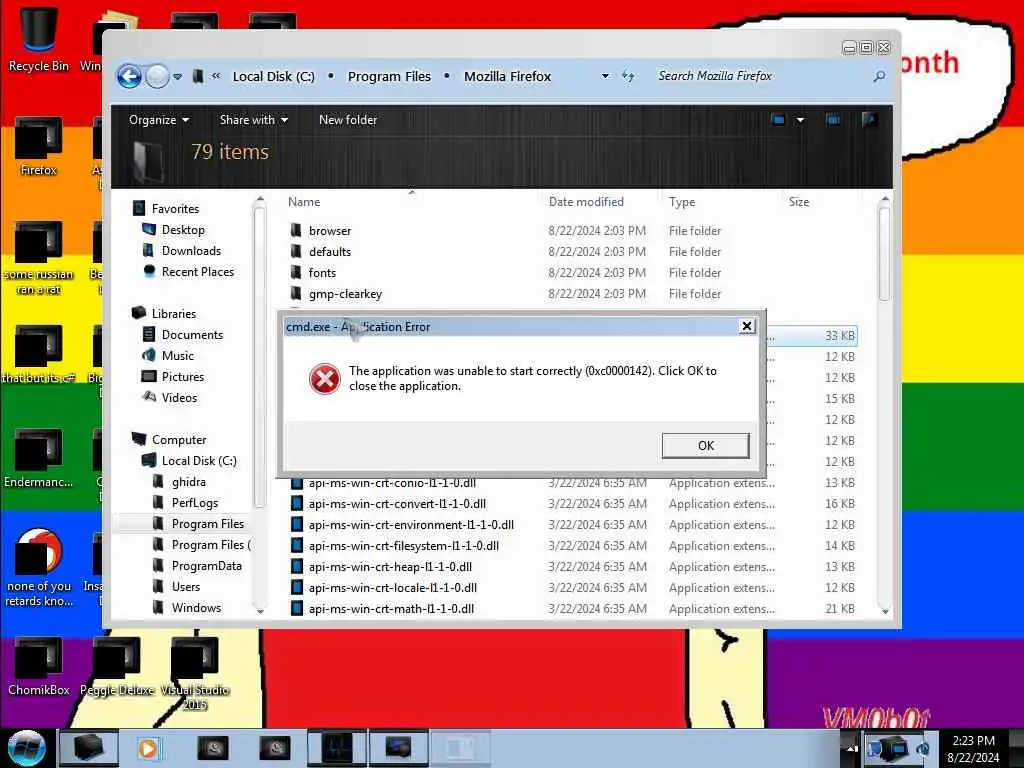Image resolution: width=1024 pixels, height=768 pixels.
Task: Sort files by the Name column
Action: coord(304,202)
